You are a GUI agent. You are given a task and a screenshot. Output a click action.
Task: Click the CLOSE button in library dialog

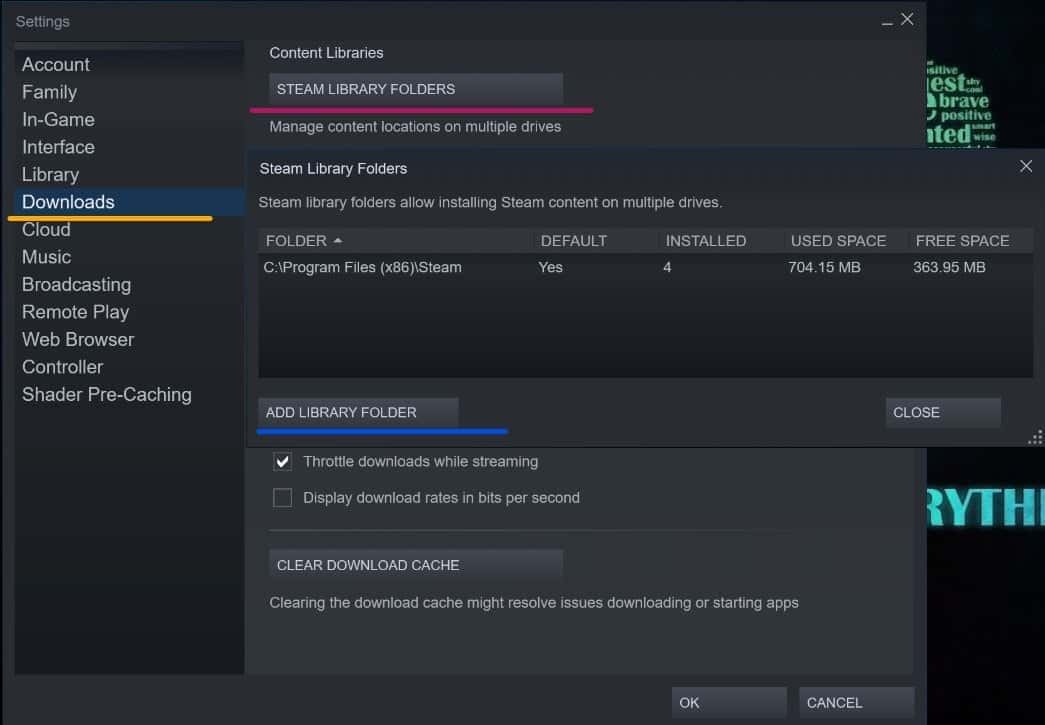(x=942, y=412)
